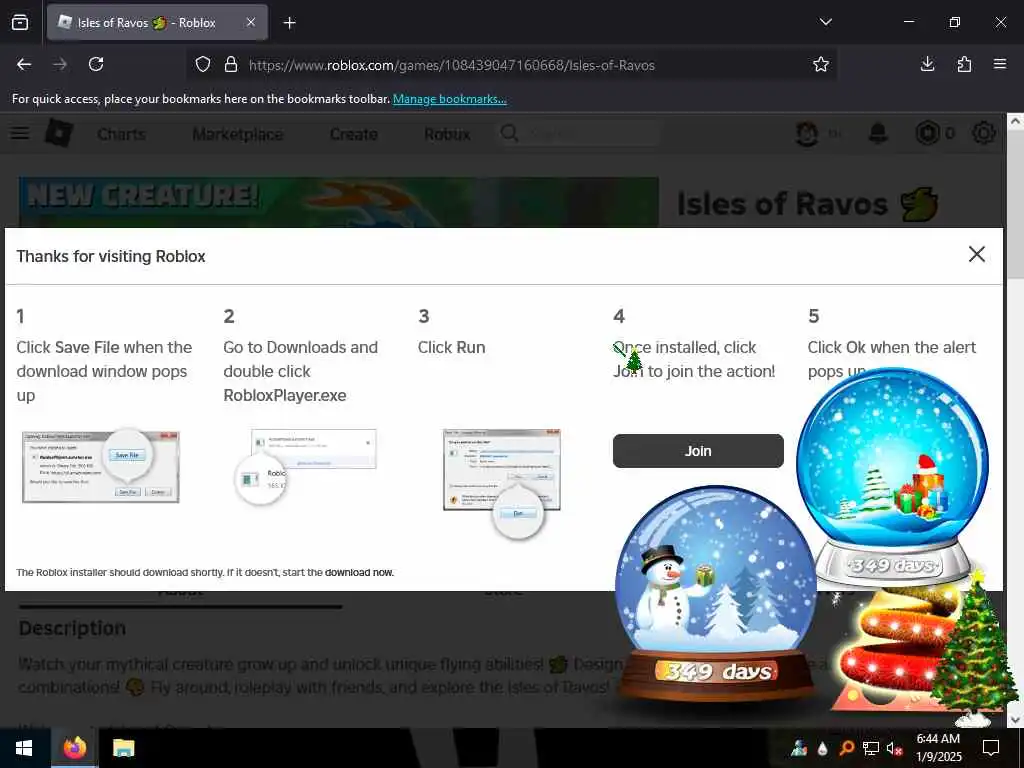Open the Create page
The height and width of the screenshot is (768, 1024).
(353, 134)
